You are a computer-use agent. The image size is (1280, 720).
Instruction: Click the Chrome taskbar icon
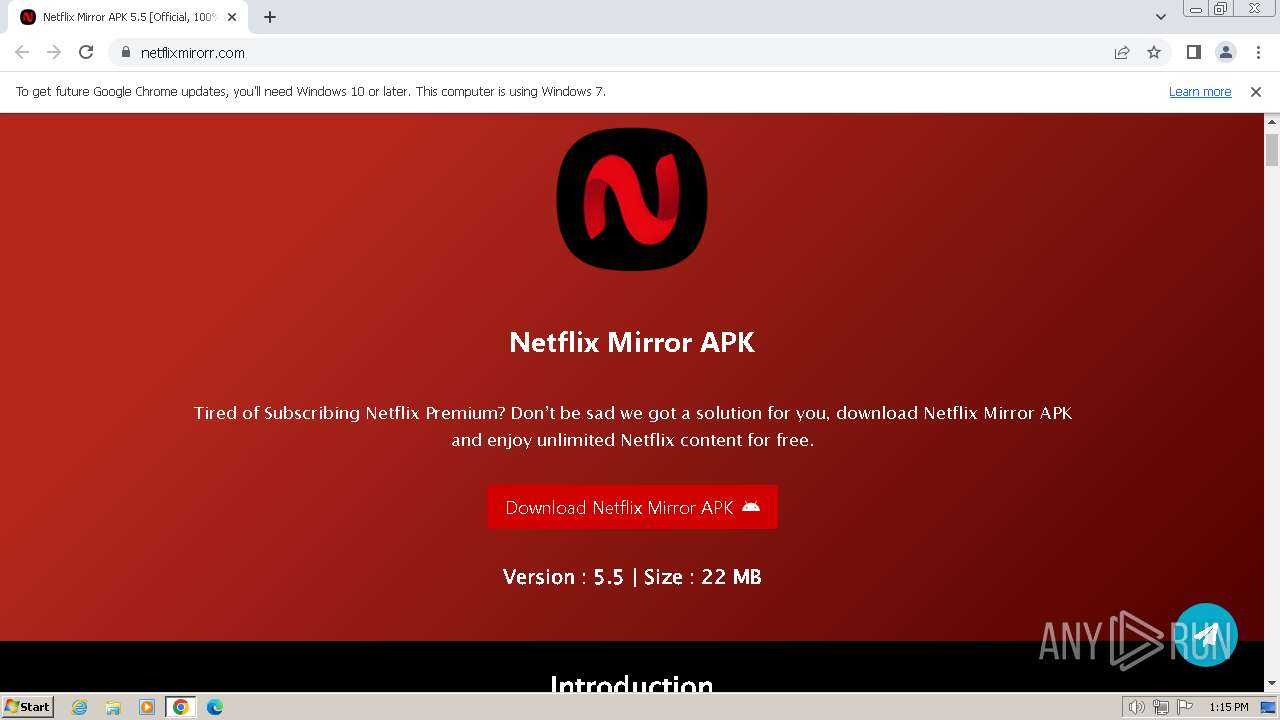[181, 707]
